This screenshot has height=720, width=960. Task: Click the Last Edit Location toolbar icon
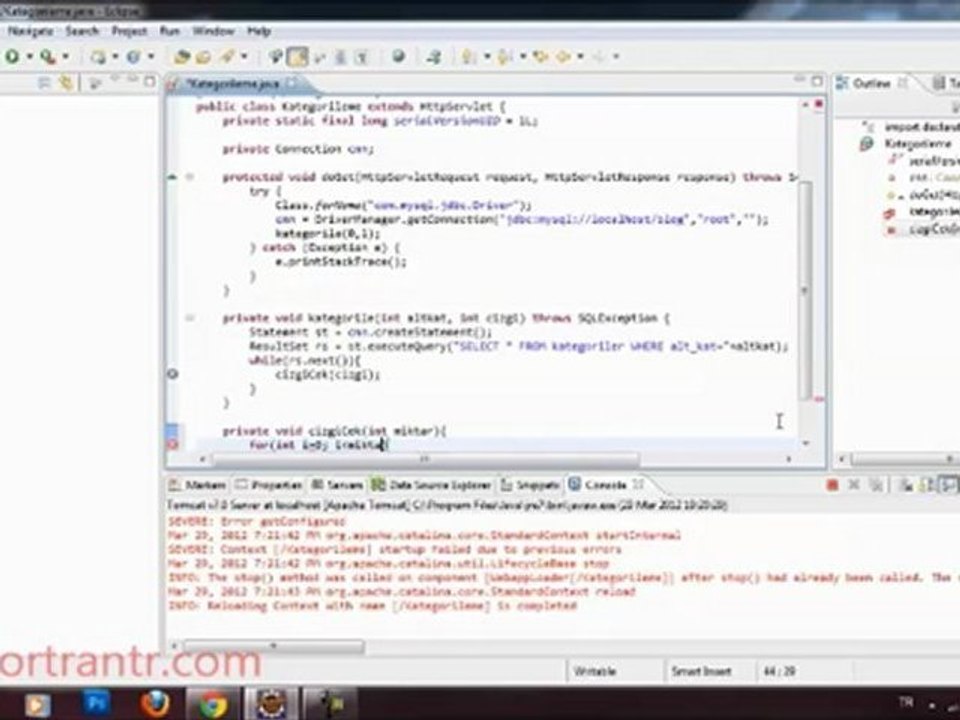[540, 57]
